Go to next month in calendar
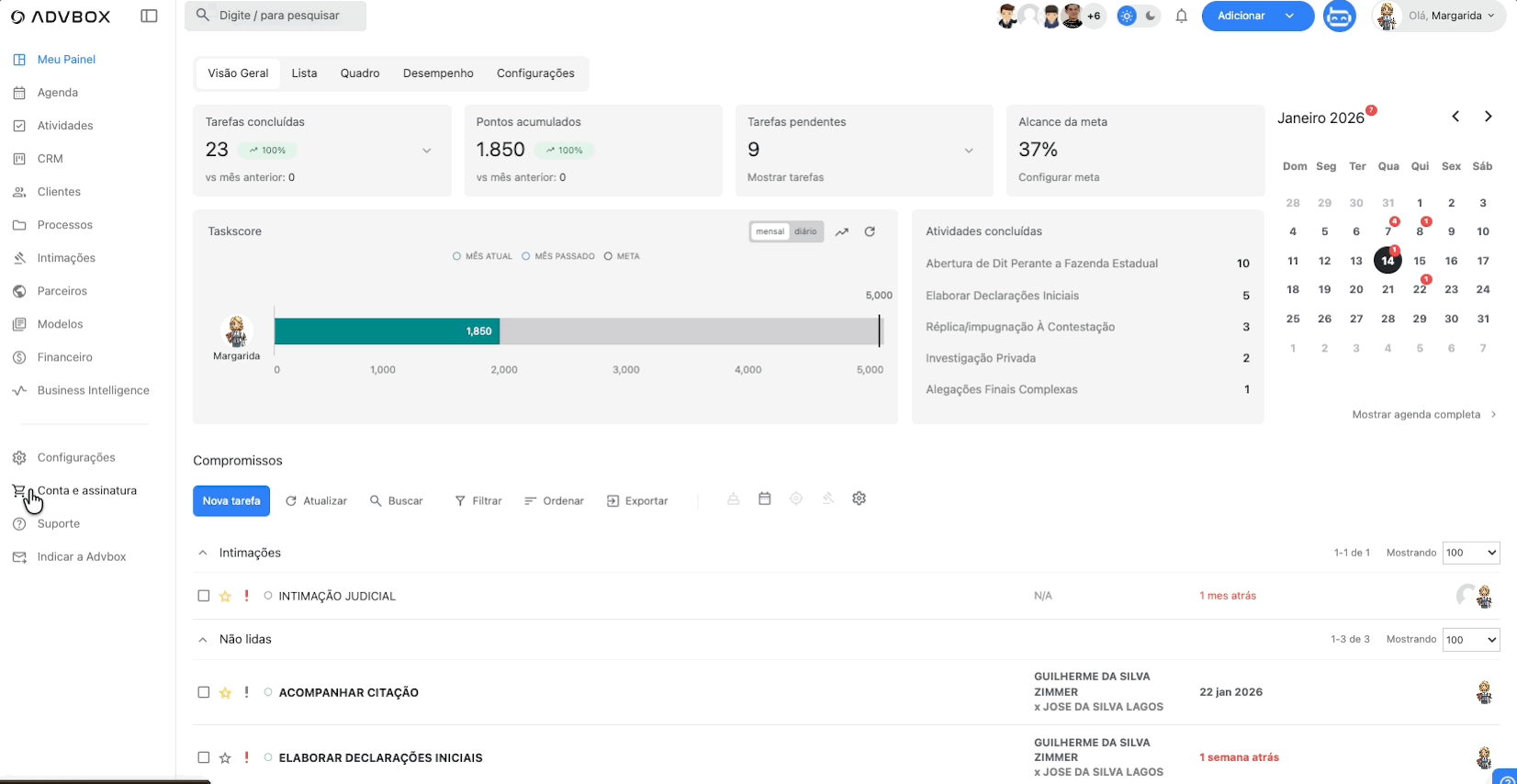1517x784 pixels. [x=1488, y=117]
